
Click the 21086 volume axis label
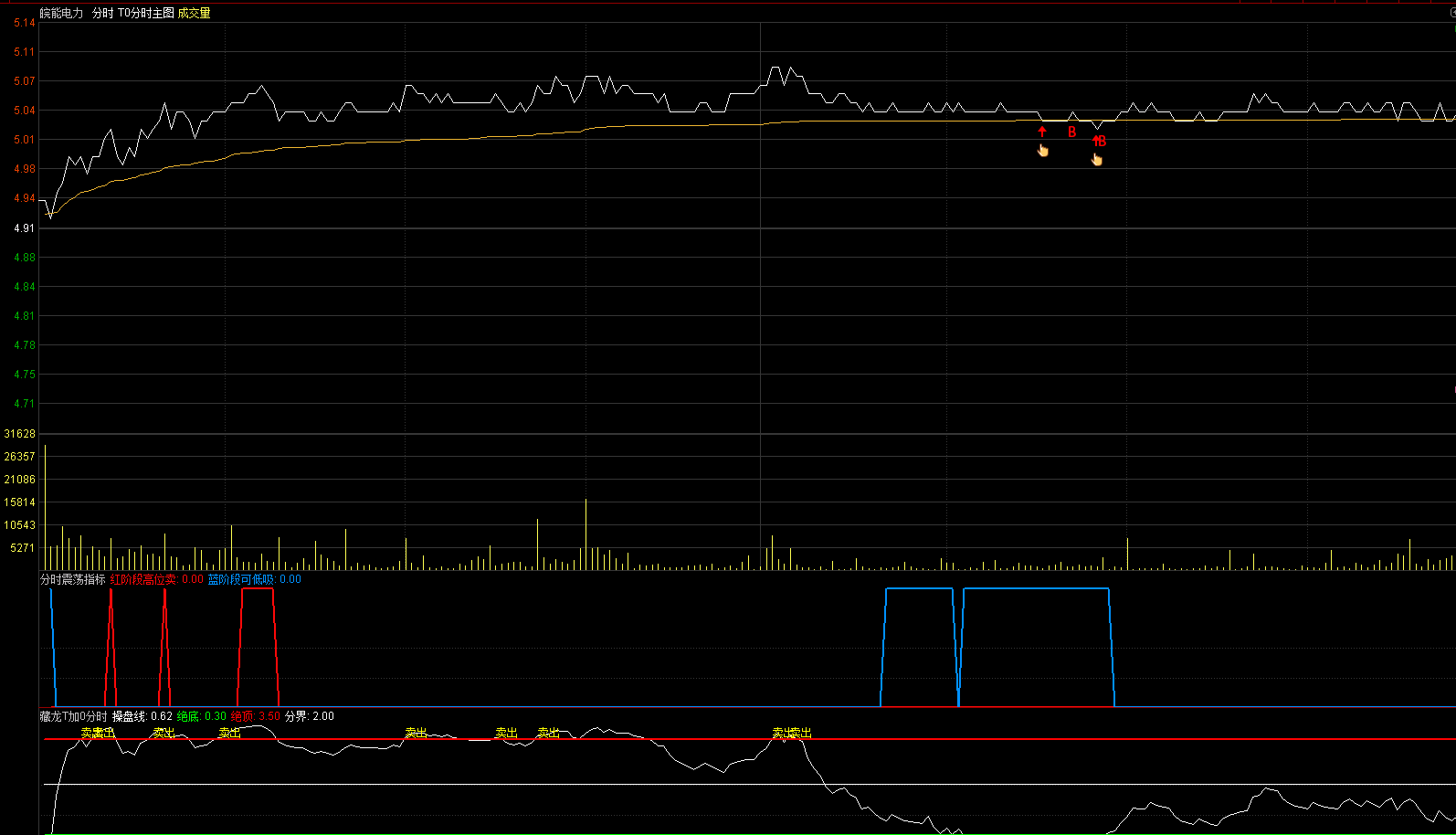coord(20,480)
